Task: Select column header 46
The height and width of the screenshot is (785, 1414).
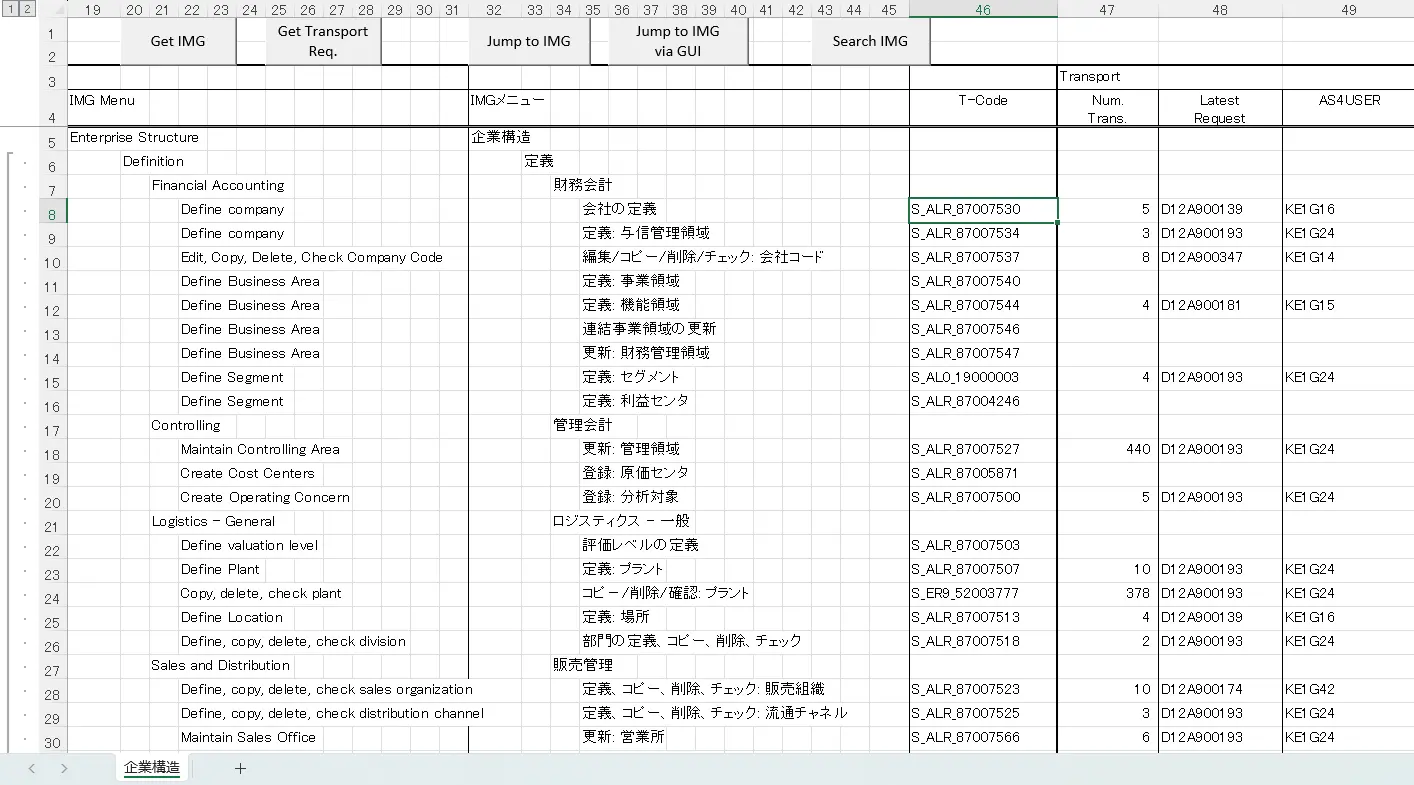Action: click(983, 10)
